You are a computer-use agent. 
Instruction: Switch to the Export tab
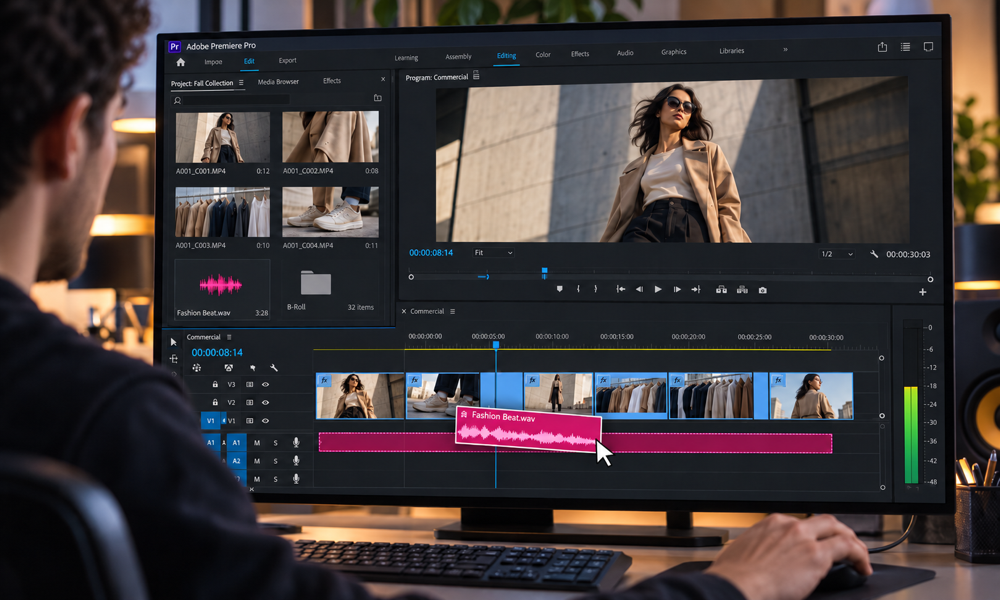[288, 61]
